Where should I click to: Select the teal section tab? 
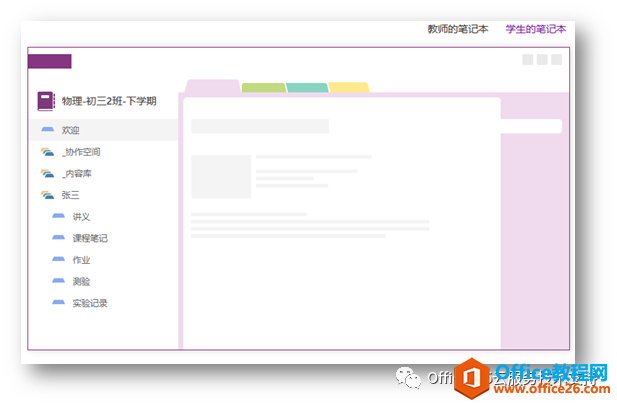[x=307, y=88]
